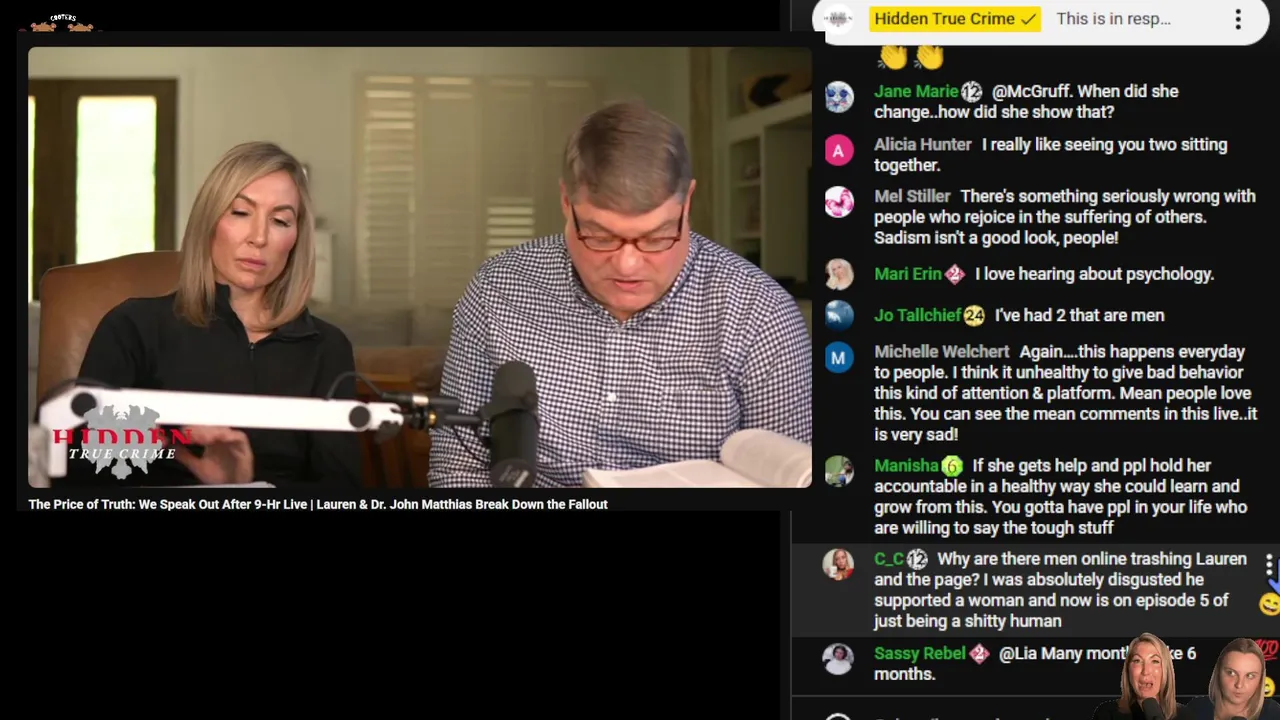Viewport: 1280px width, 720px height.
Task: Click Michelle Welchert's blue M avatar
Action: click(839, 357)
